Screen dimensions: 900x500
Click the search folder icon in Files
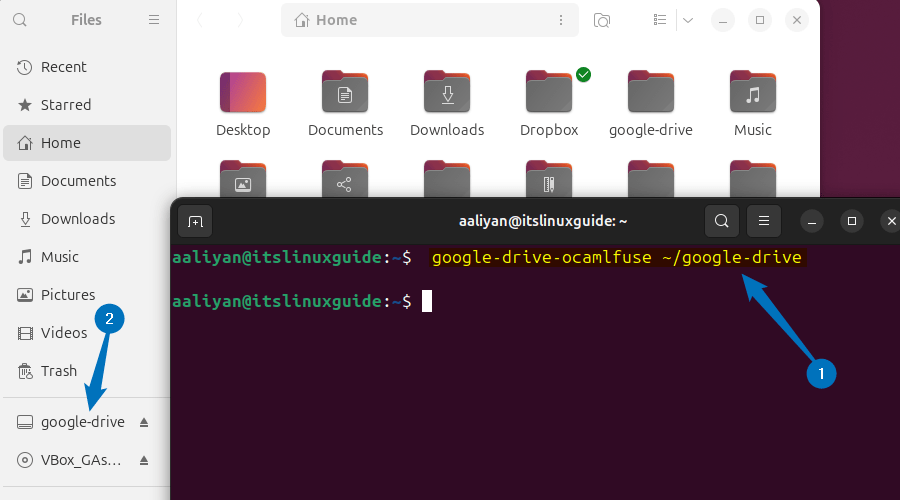pyautogui.click(x=602, y=21)
